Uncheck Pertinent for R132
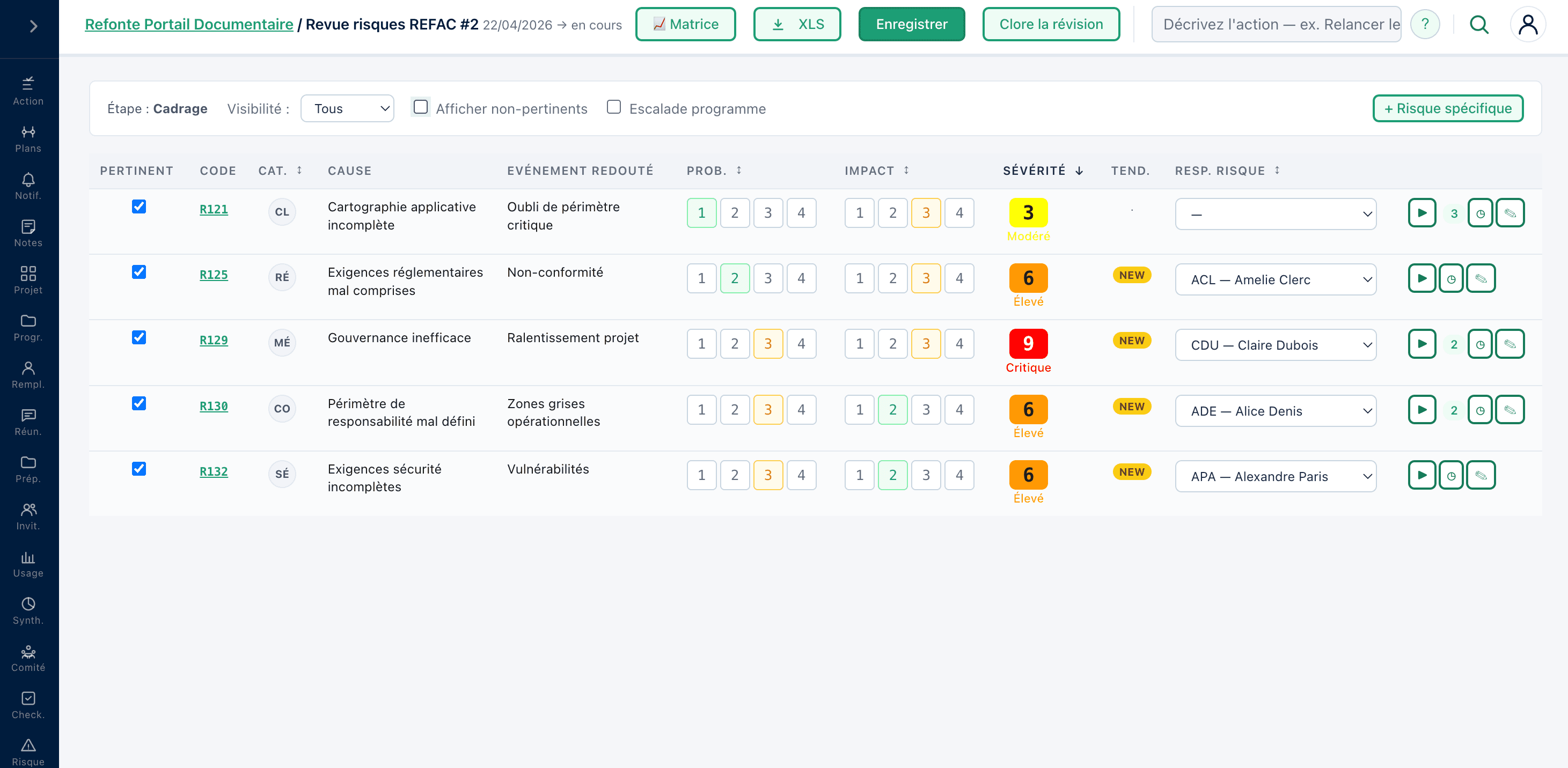 (139, 469)
